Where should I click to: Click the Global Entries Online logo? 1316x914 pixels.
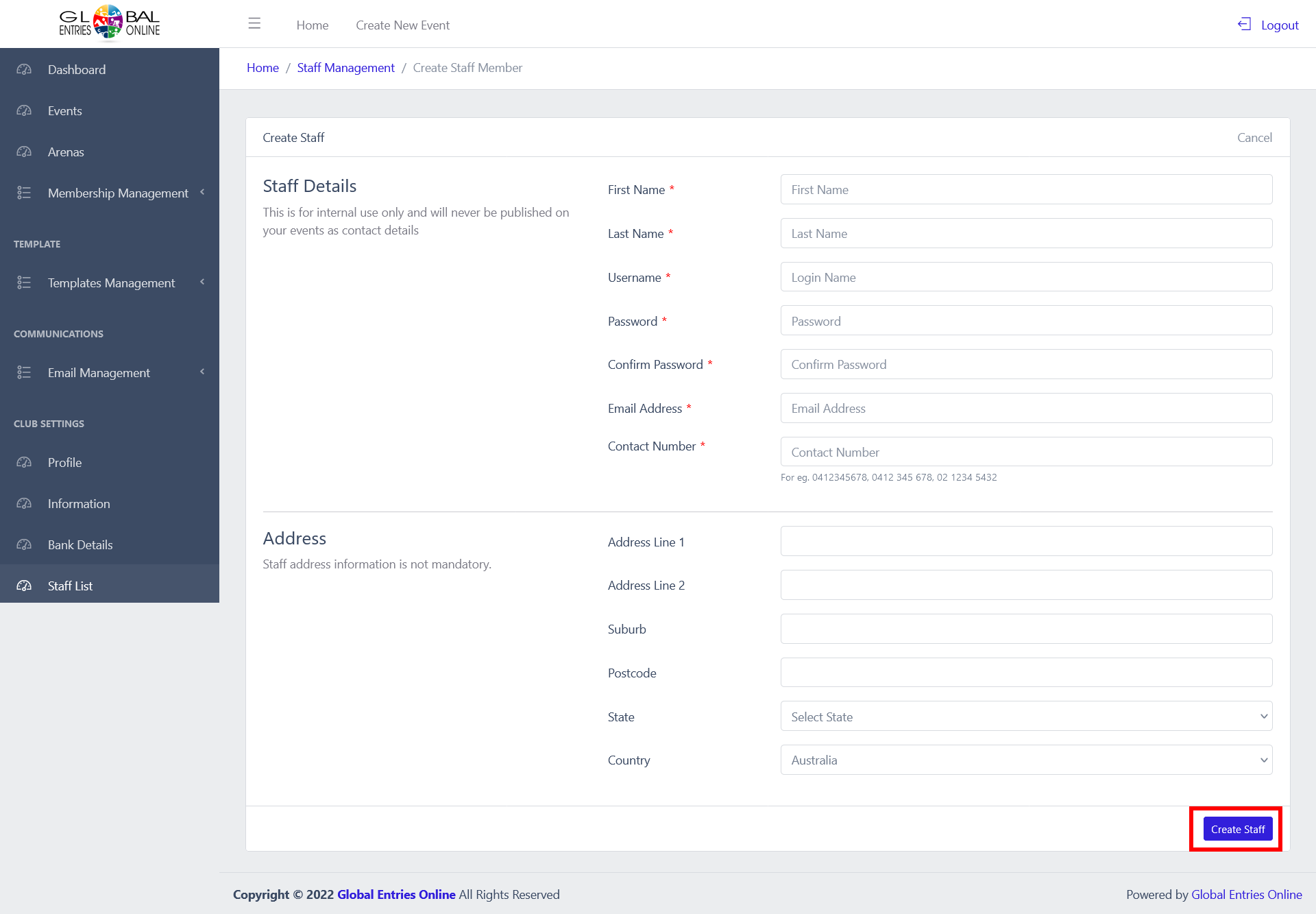[x=109, y=23]
